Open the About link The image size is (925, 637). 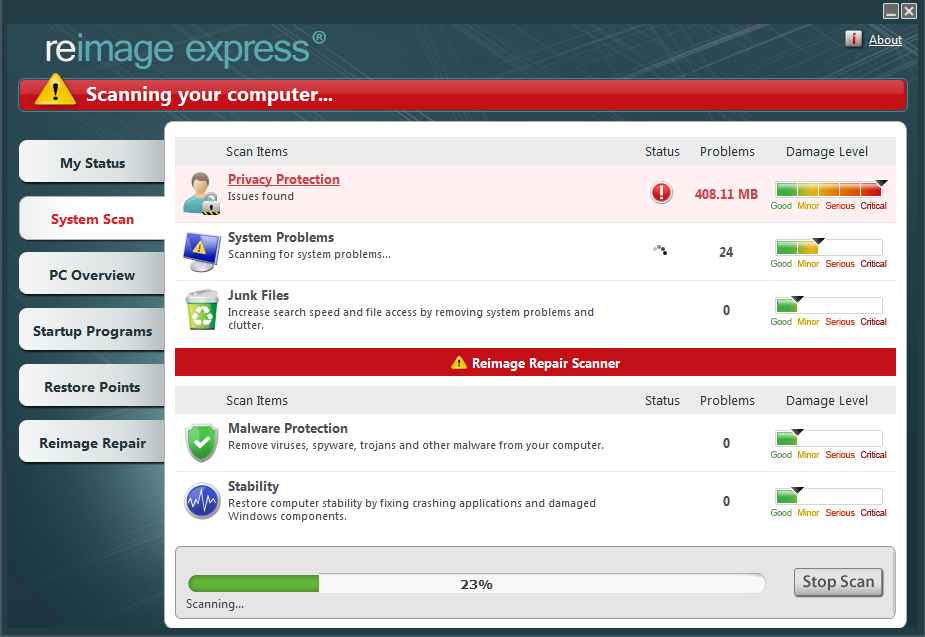pos(885,40)
